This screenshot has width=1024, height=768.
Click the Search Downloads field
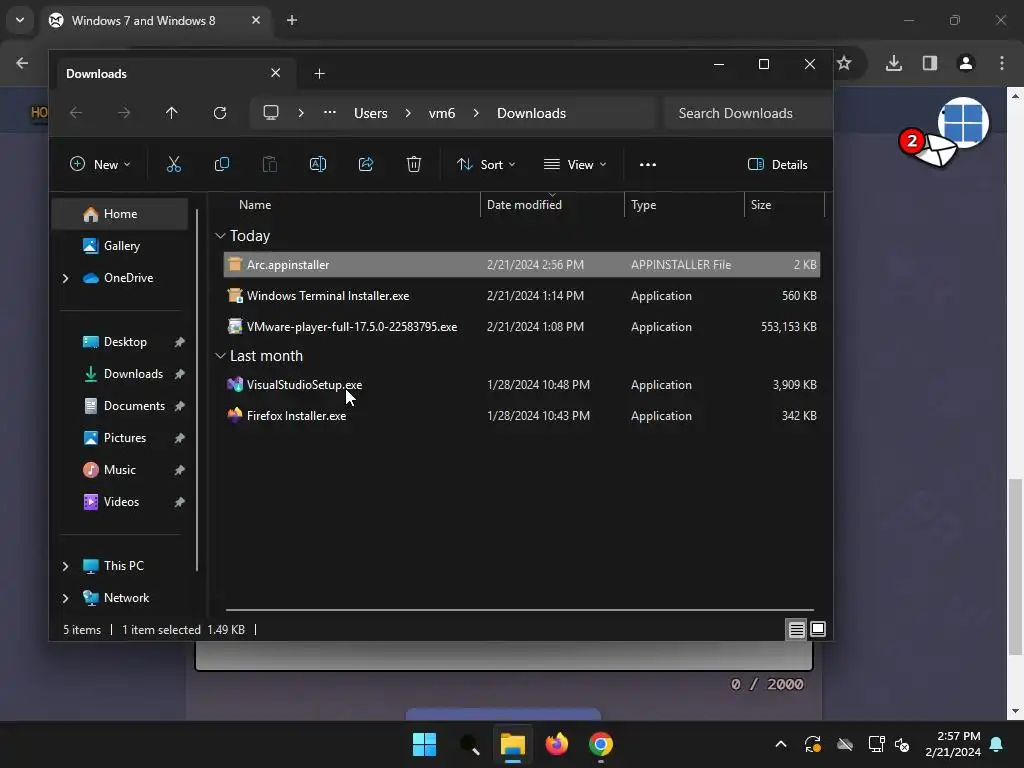click(x=748, y=113)
